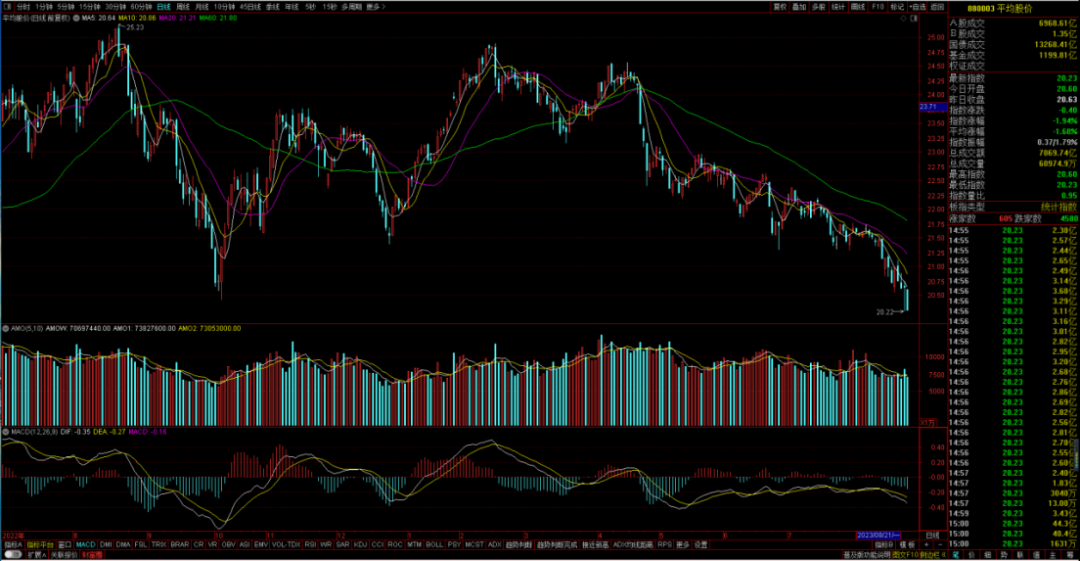Select the OBV indicator
This screenshot has height=561, width=1080.
228,544
